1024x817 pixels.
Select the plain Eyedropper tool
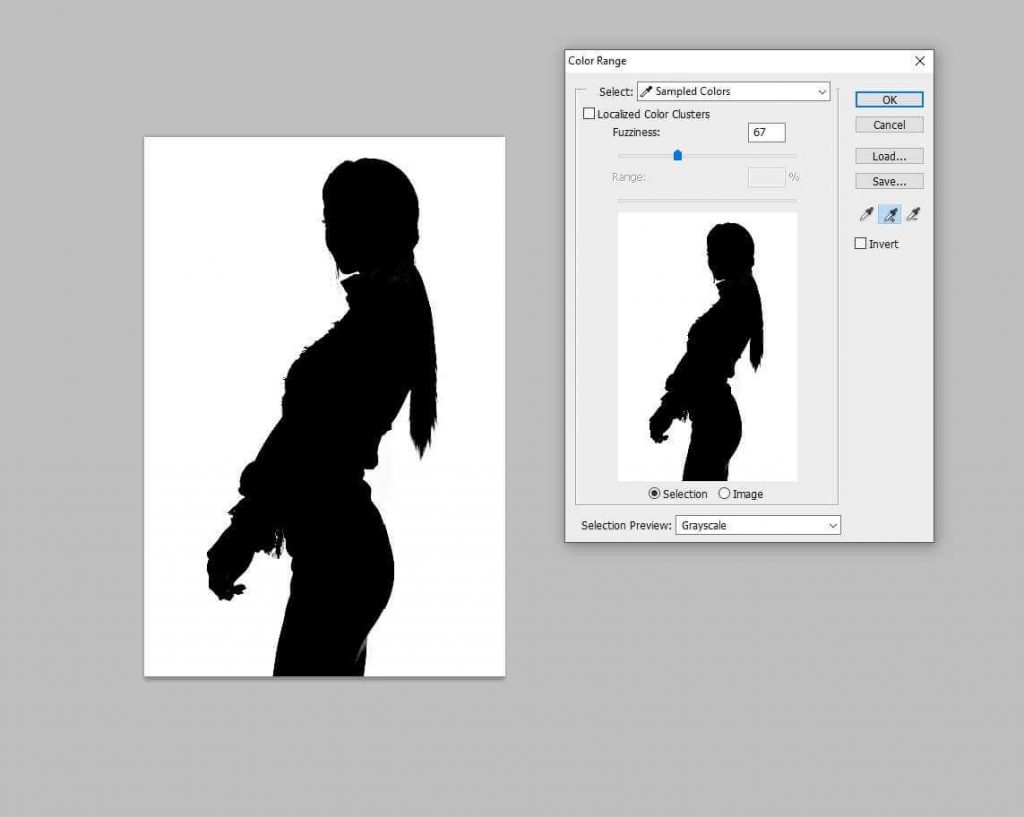[x=866, y=214]
